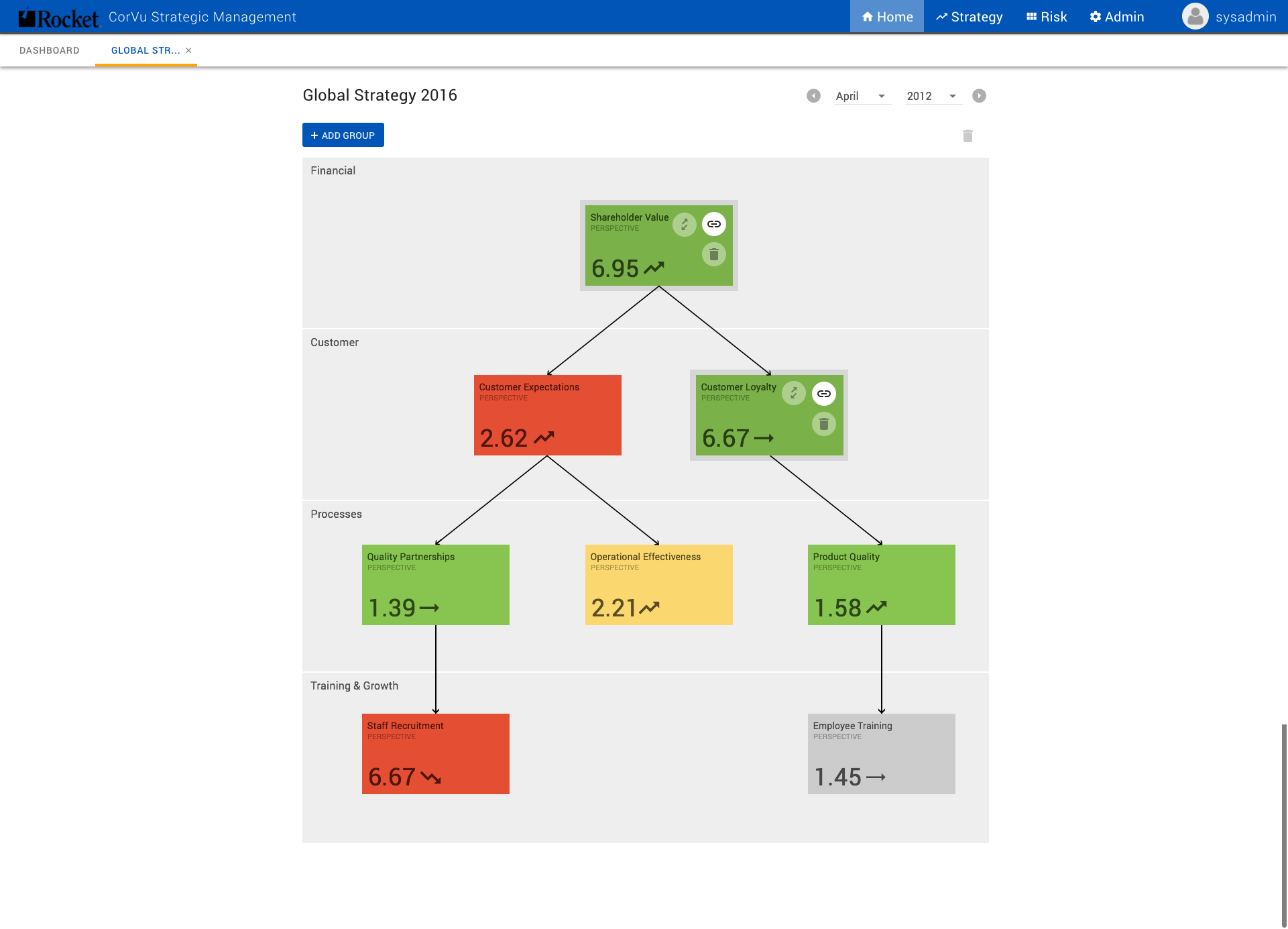Go to next period arrow
Image resolution: width=1288 pixels, height=929 pixels.
tap(979, 96)
